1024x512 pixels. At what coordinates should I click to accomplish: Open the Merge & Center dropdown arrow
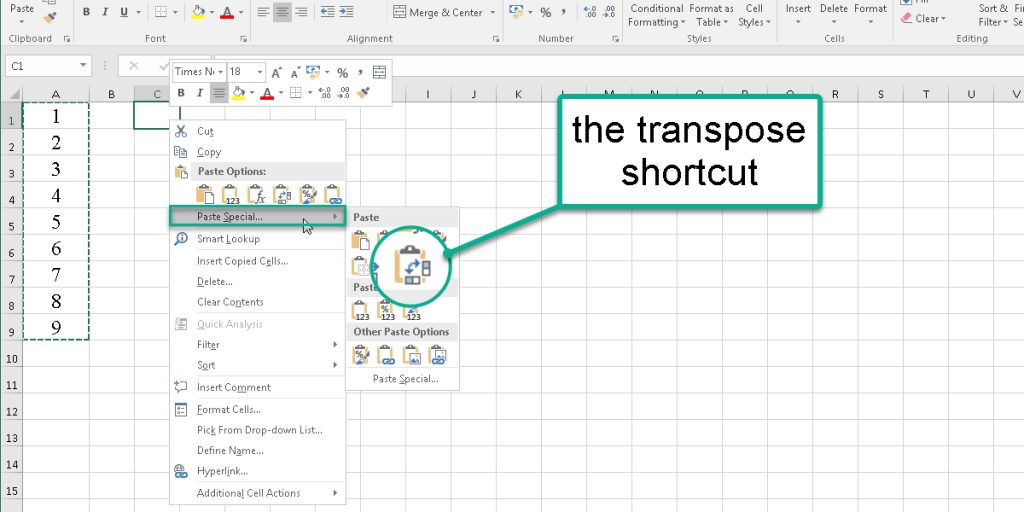point(492,12)
